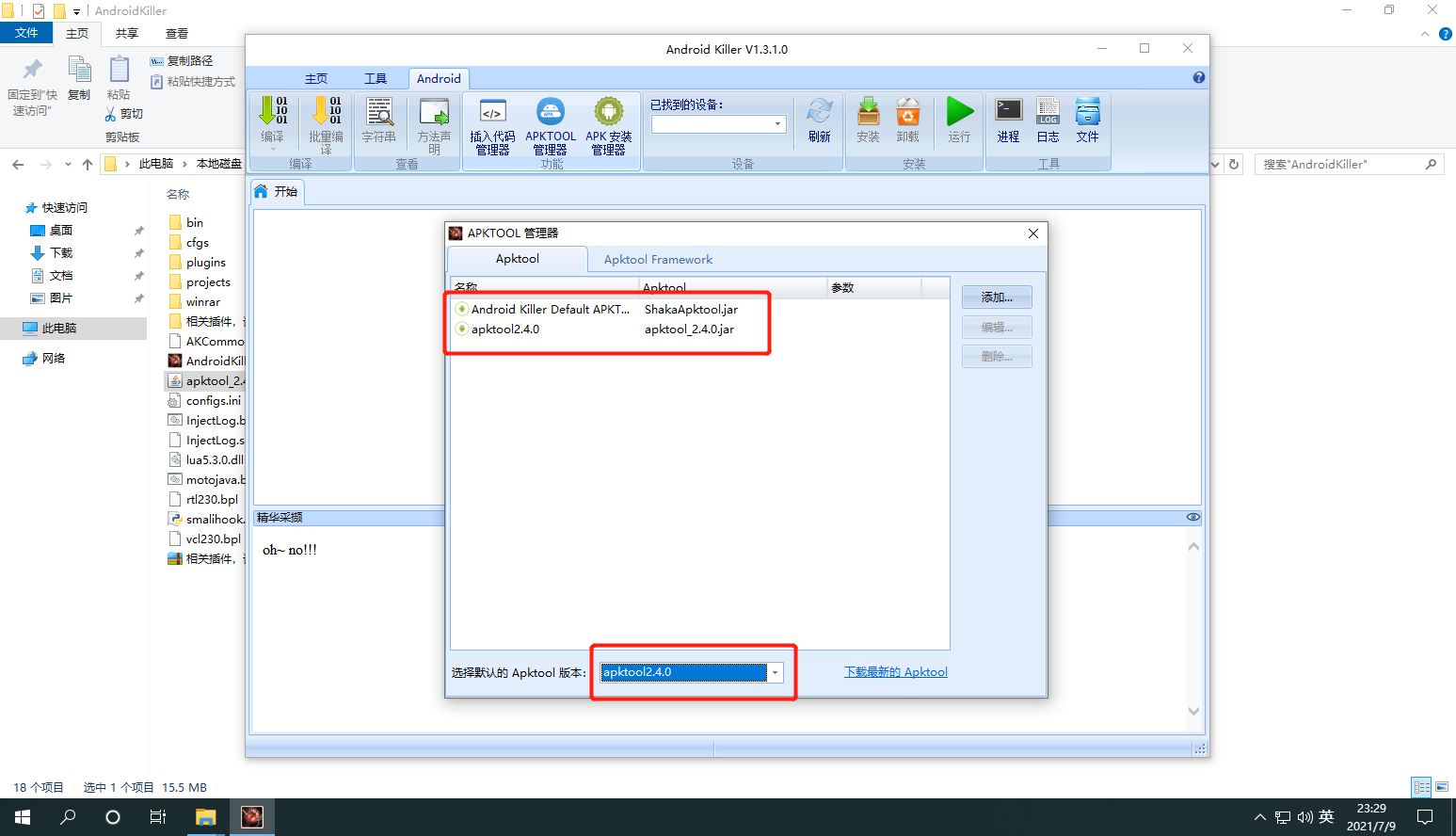This screenshot has width=1456, height=836.
Task: Click the AndroidKiller search field
Action: [x=1341, y=165]
